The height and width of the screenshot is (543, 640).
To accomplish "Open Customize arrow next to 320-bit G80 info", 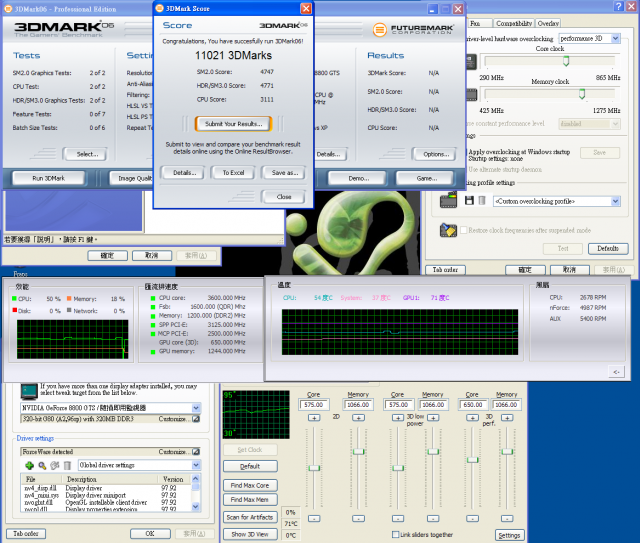I will click(x=196, y=419).
